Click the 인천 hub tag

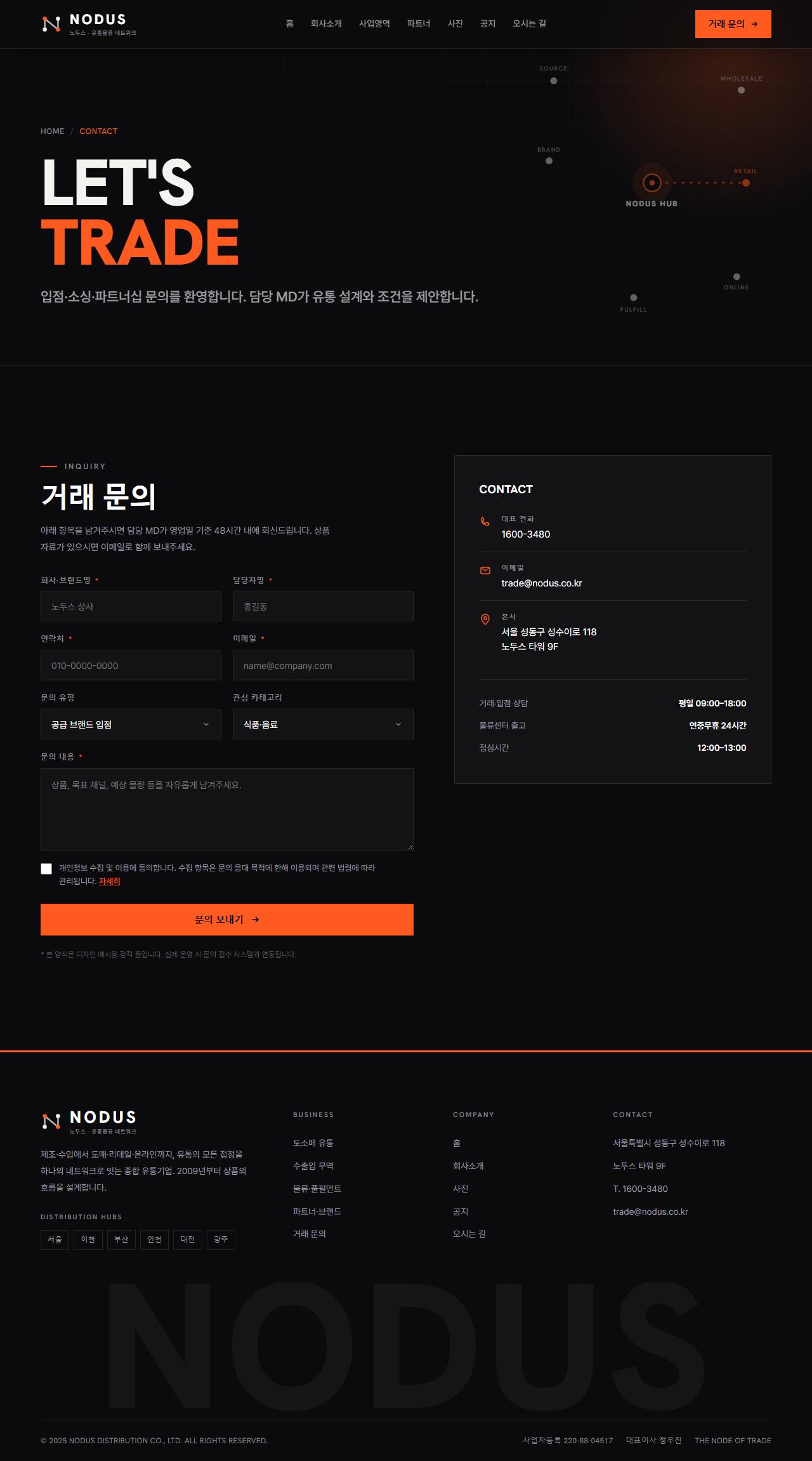[154, 1240]
